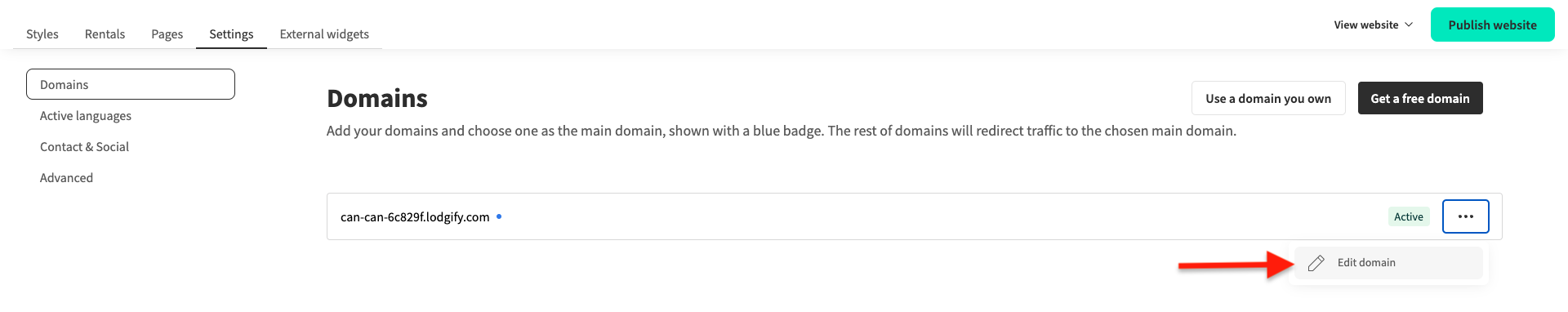Click Use a domain you own

coord(1268,98)
